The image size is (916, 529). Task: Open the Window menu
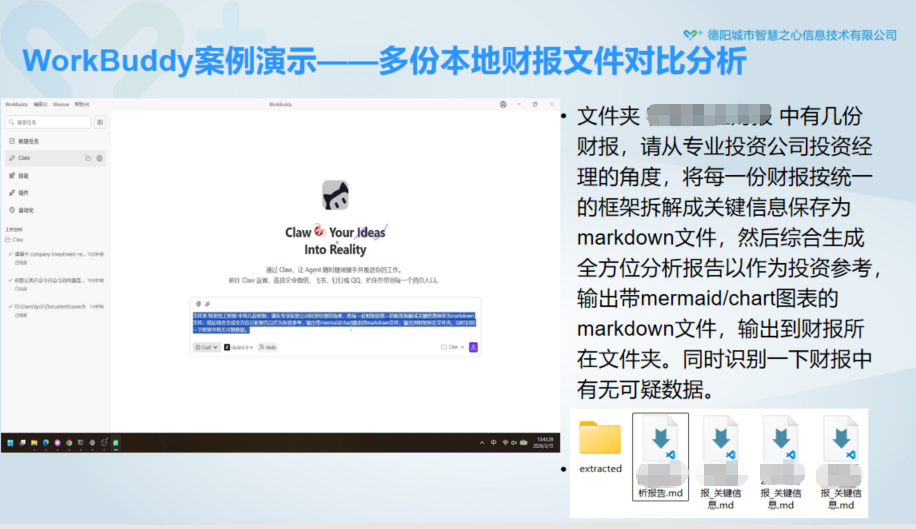pos(61,105)
